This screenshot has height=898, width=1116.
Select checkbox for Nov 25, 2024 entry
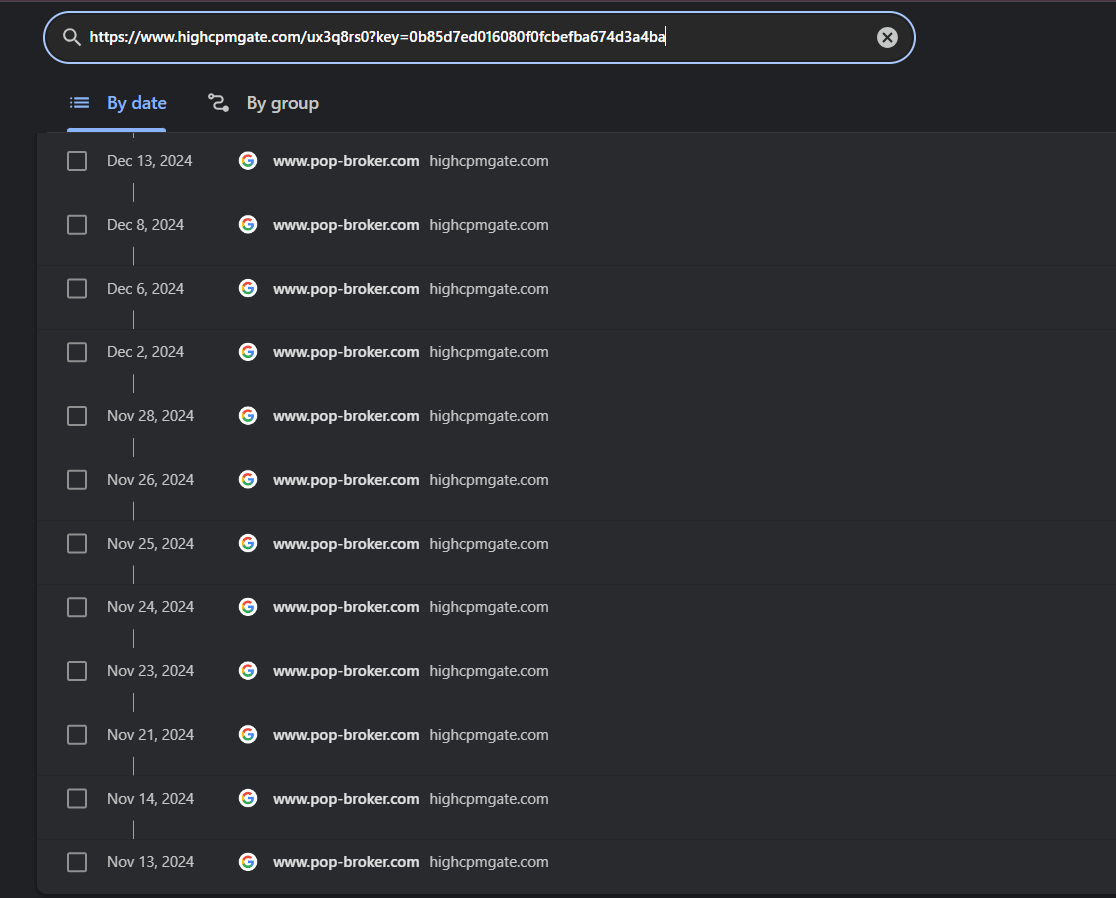pyautogui.click(x=77, y=544)
